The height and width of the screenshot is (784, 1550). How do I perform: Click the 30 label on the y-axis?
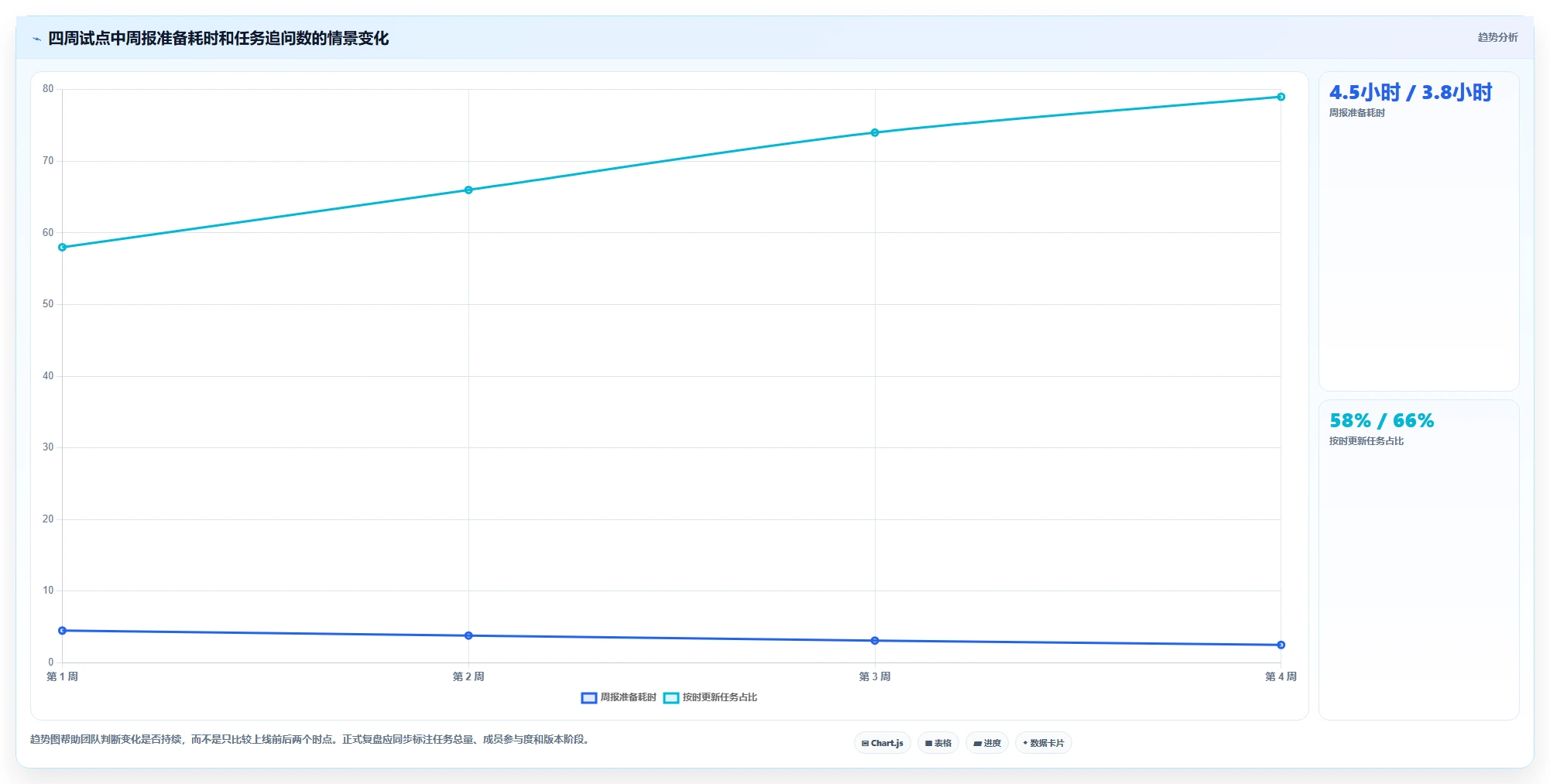[48, 447]
